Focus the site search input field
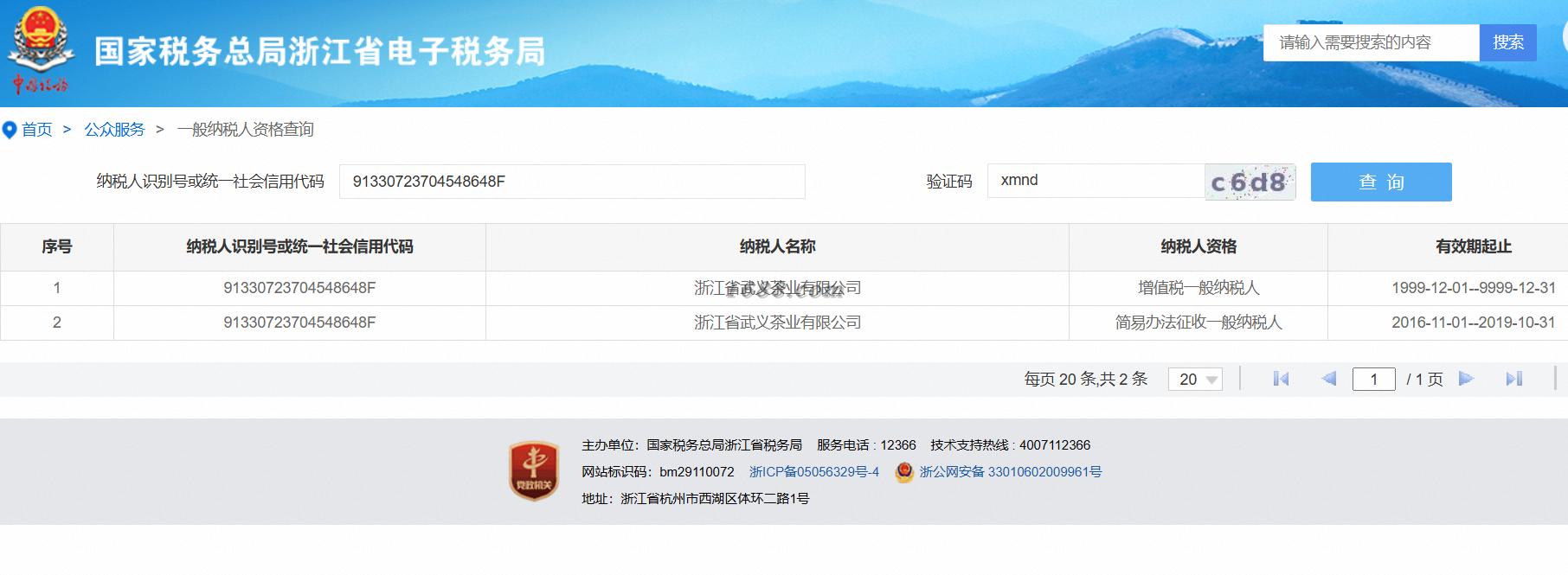This screenshot has height=575, width=1568. click(1372, 42)
